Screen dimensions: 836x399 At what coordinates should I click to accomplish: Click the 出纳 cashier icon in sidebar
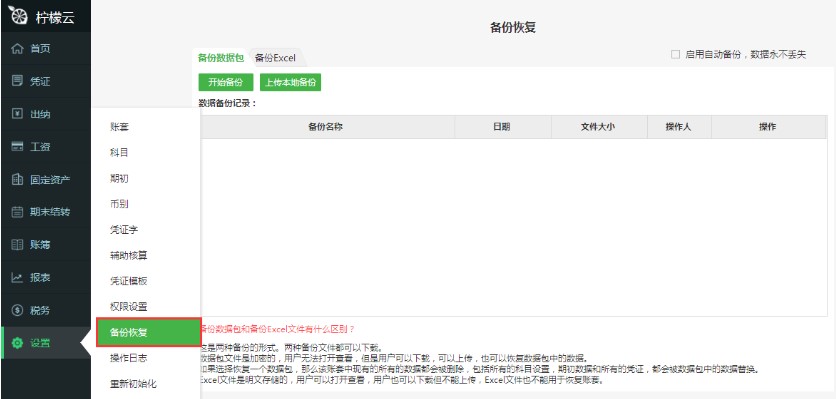(x=17, y=114)
